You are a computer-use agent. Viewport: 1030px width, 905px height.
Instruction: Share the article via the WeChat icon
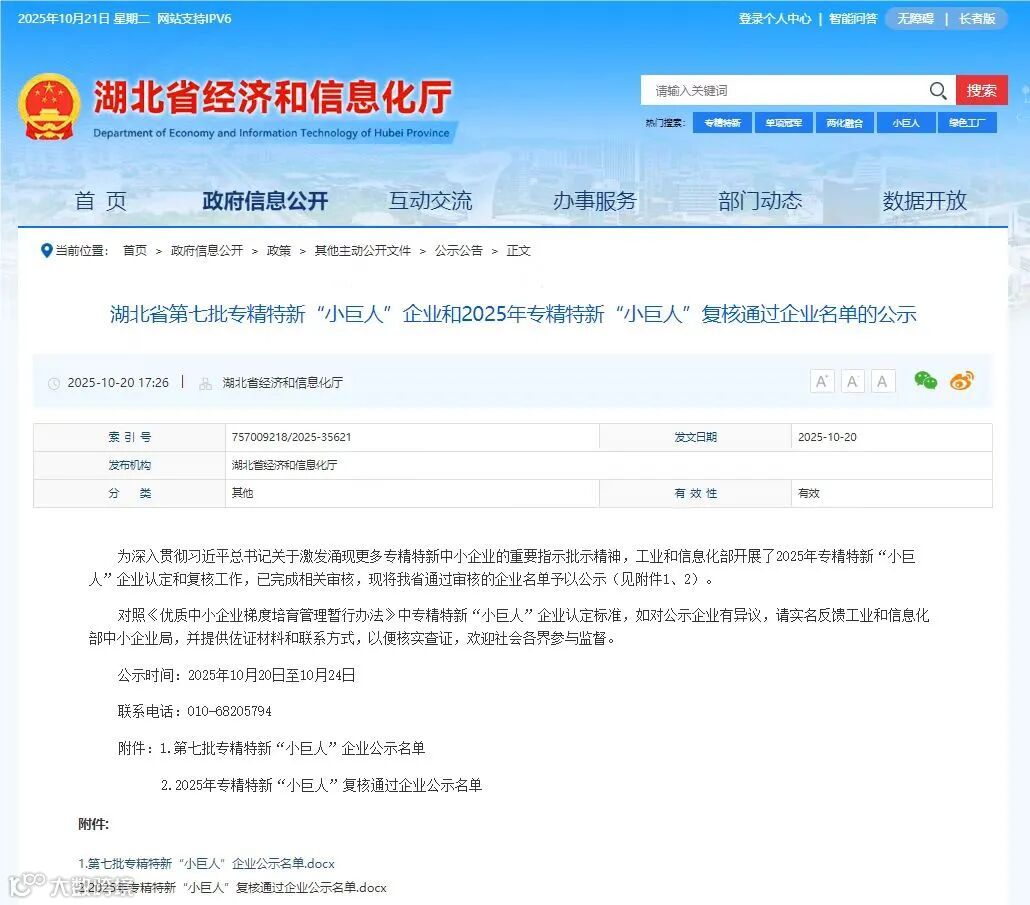click(925, 380)
